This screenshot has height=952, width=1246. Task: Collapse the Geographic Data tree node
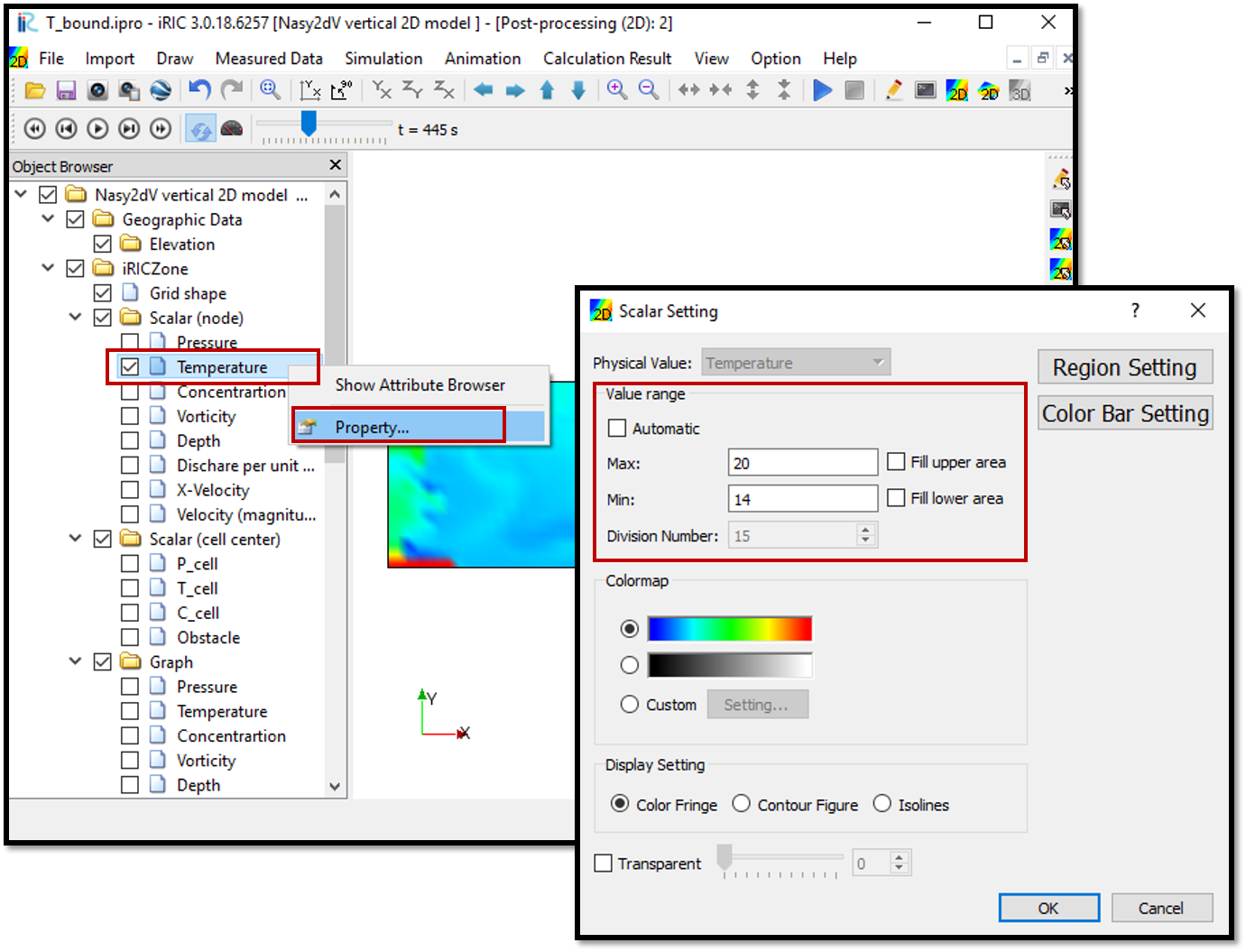click(x=49, y=218)
